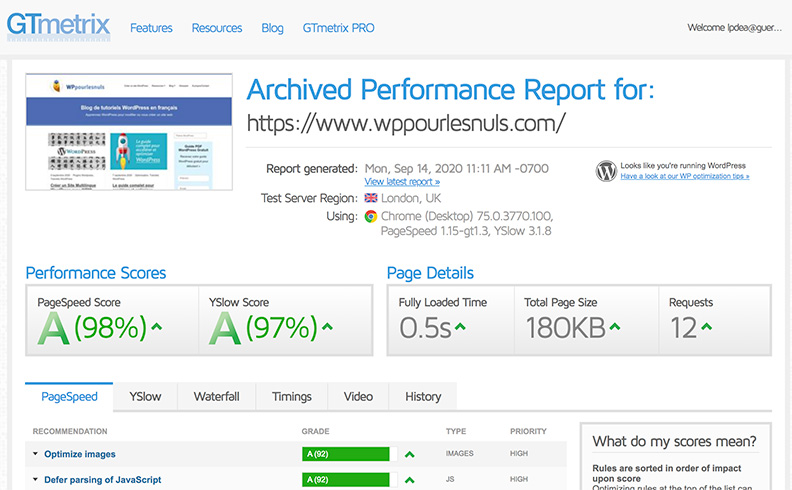
Task: Click the PRIORITY column header
Action: [528, 431]
